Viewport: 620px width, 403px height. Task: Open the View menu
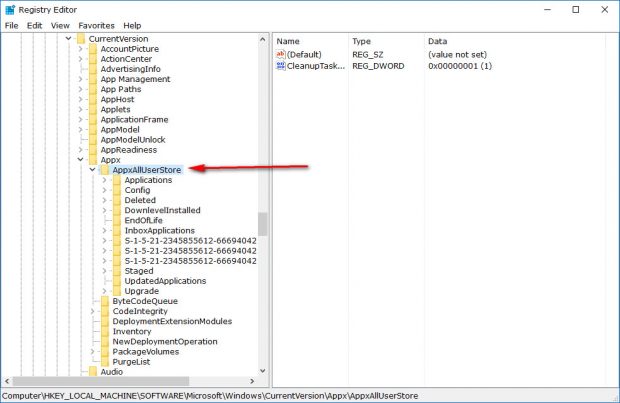60,25
